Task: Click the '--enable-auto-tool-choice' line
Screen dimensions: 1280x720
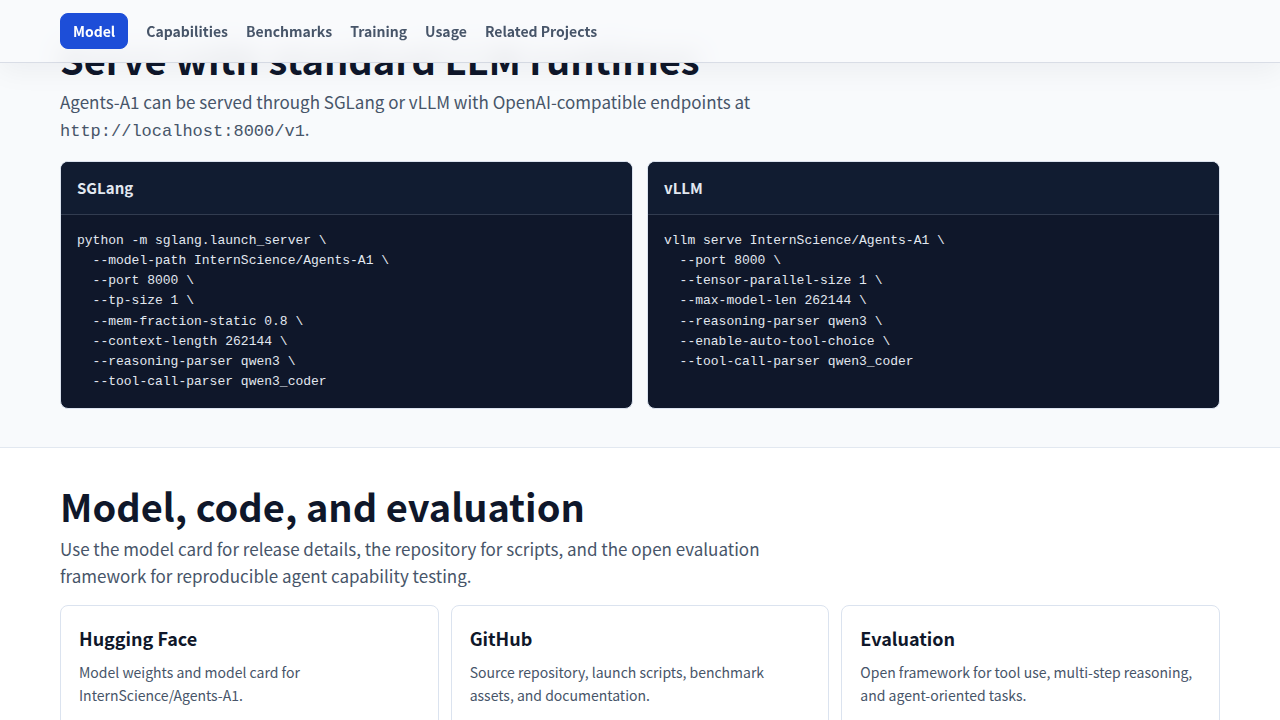Action: [785, 341]
